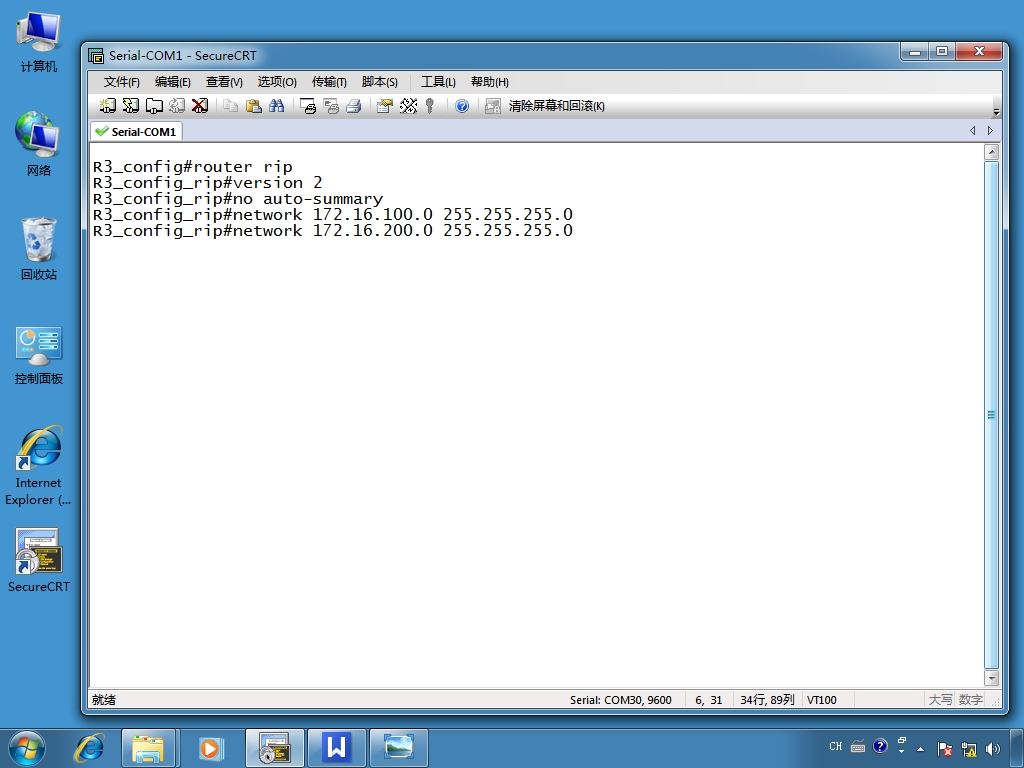This screenshot has height=768, width=1024.
Task: Click the File Explorer taskbar icon
Action: (x=148, y=748)
